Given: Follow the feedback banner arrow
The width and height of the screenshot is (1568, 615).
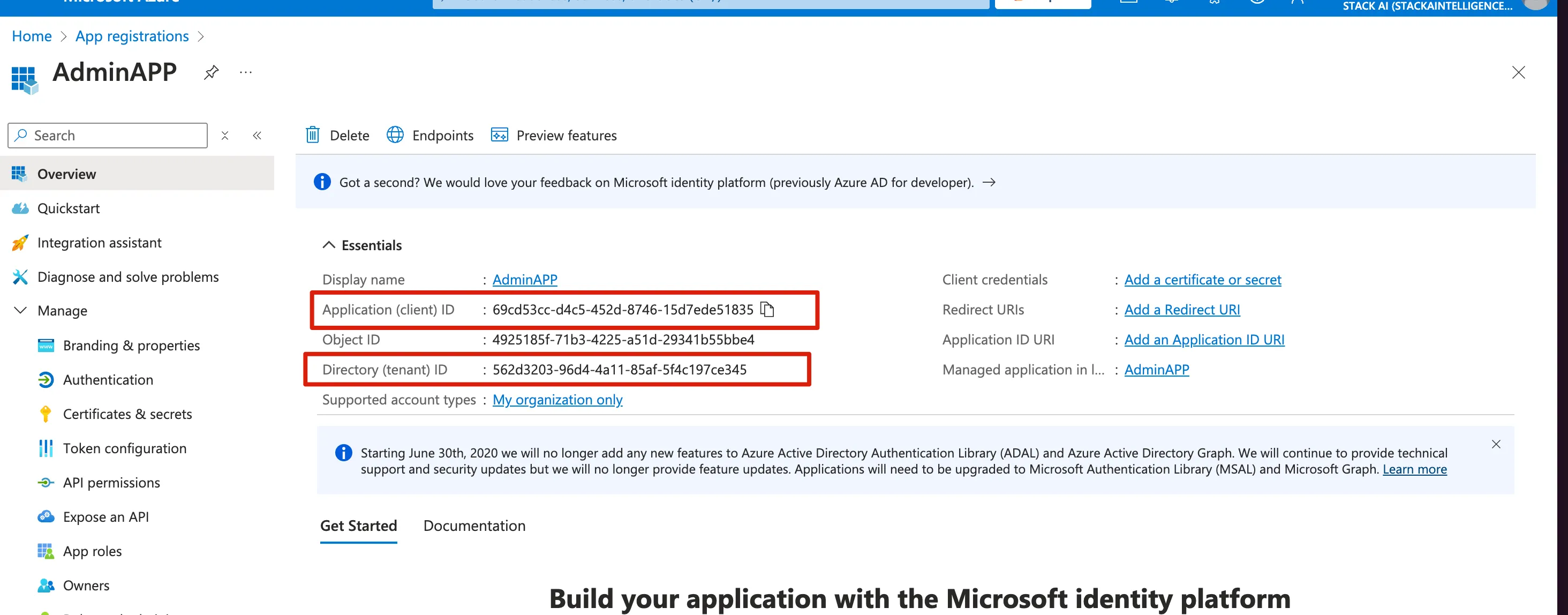Looking at the screenshot, I should [x=989, y=182].
